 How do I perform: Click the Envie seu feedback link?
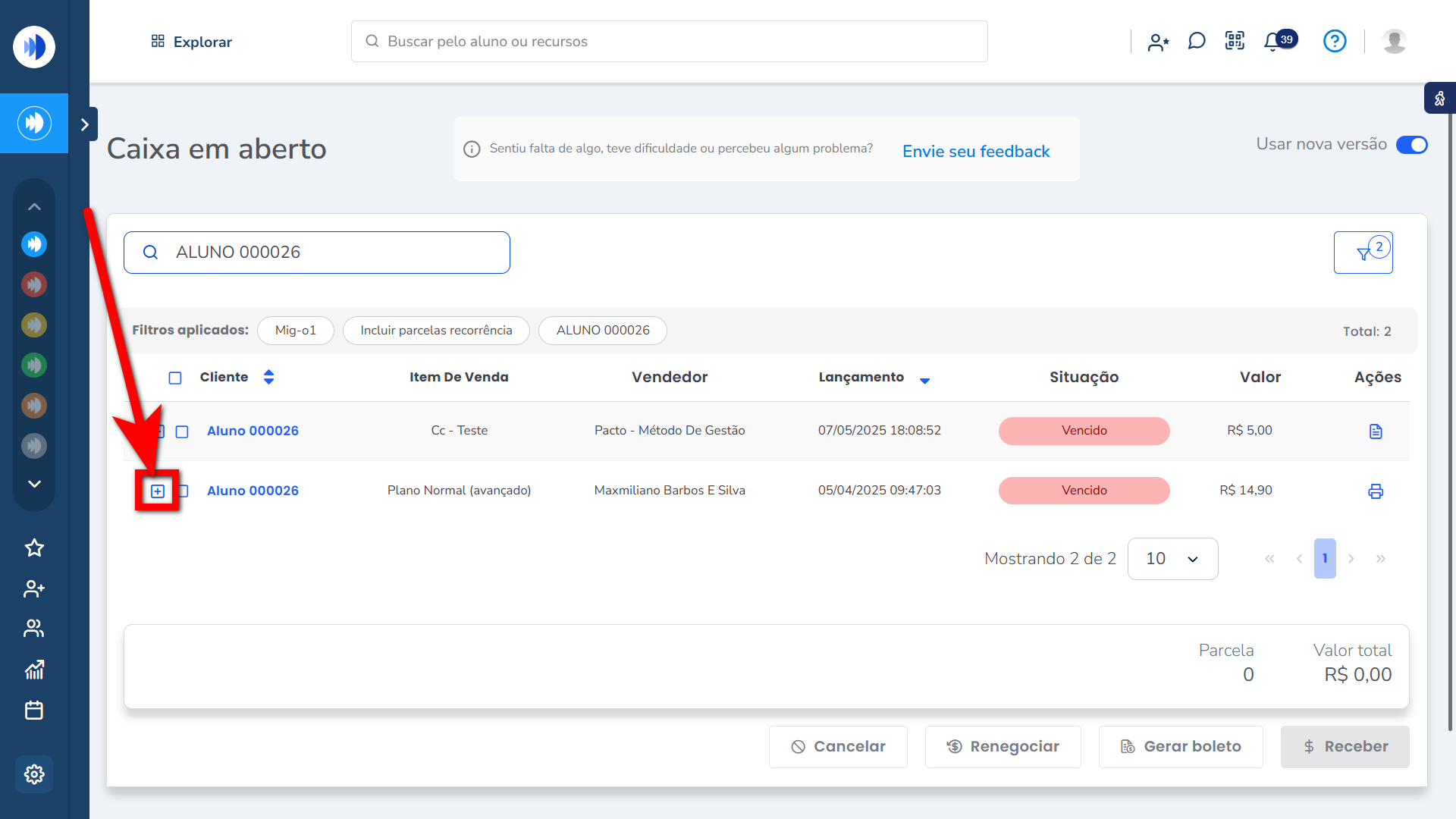(976, 151)
